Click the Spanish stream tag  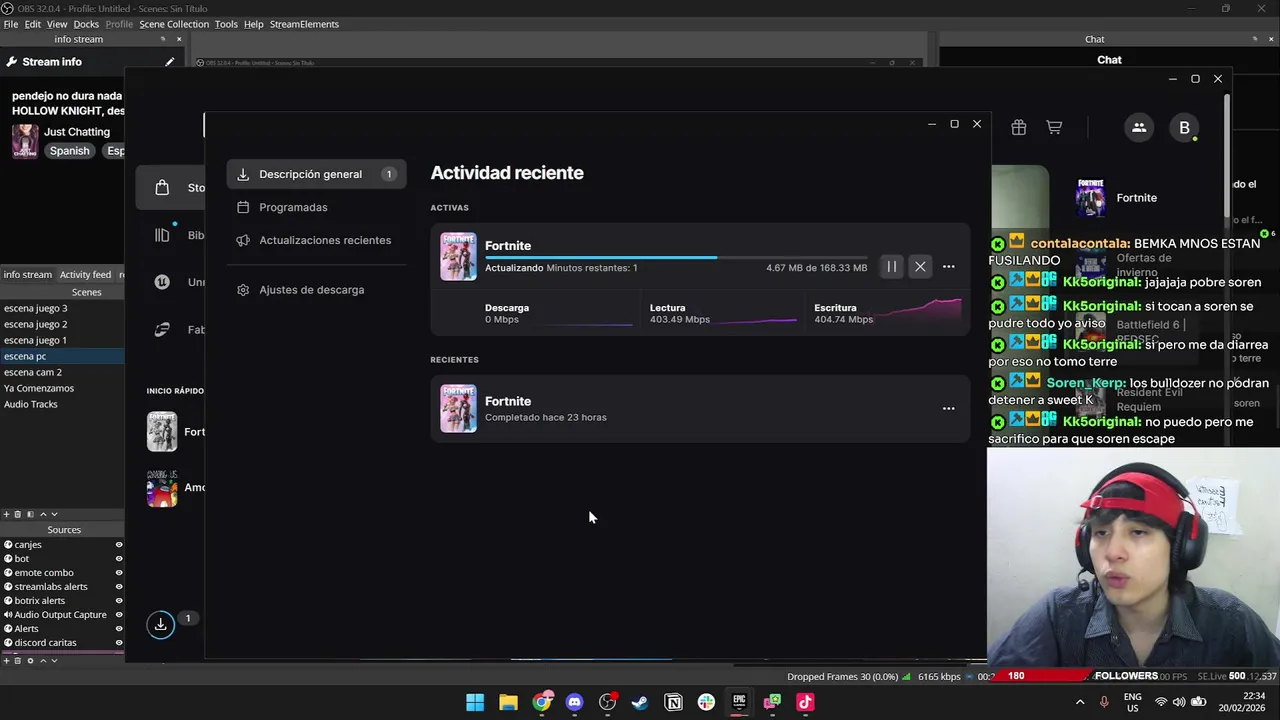[70, 151]
